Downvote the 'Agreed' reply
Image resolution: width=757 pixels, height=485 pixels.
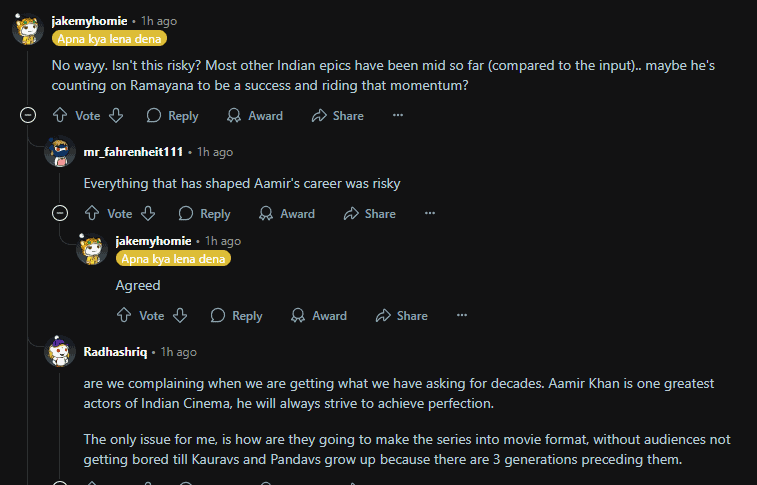180,316
